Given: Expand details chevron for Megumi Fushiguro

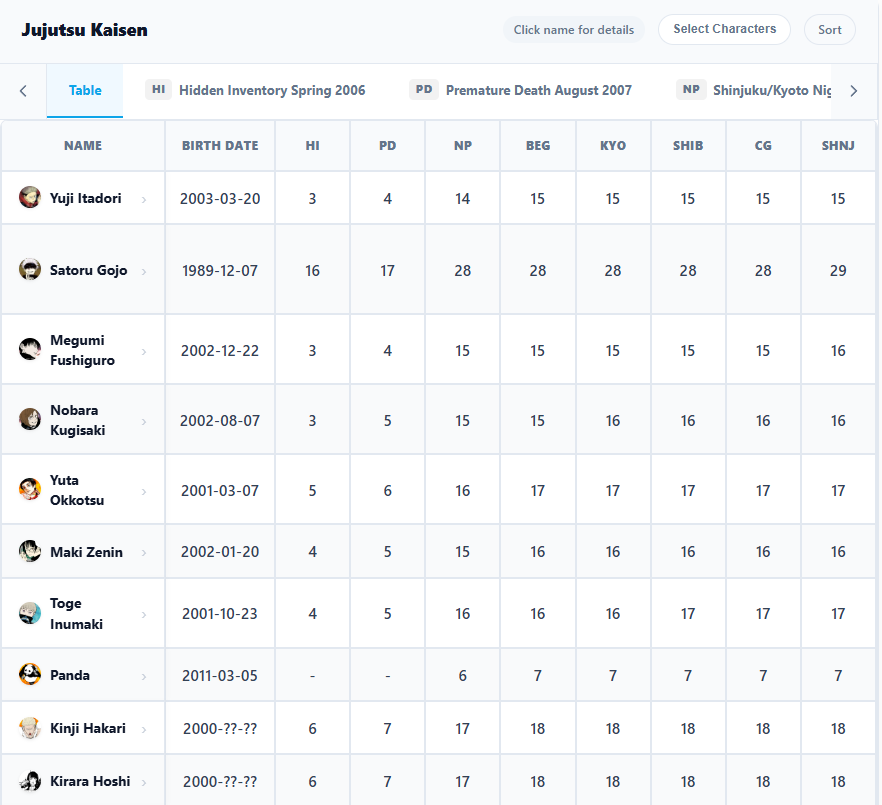Looking at the screenshot, I should point(144,352).
